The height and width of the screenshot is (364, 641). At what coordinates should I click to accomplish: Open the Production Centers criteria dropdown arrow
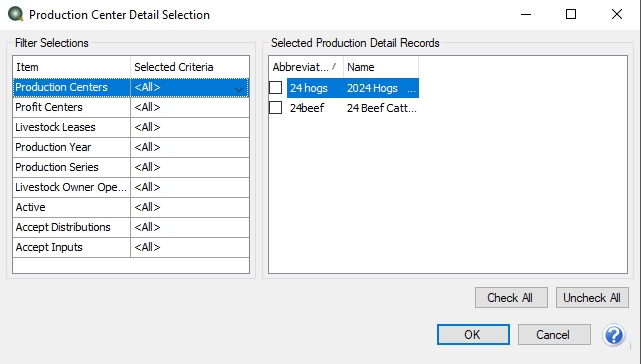click(239, 89)
